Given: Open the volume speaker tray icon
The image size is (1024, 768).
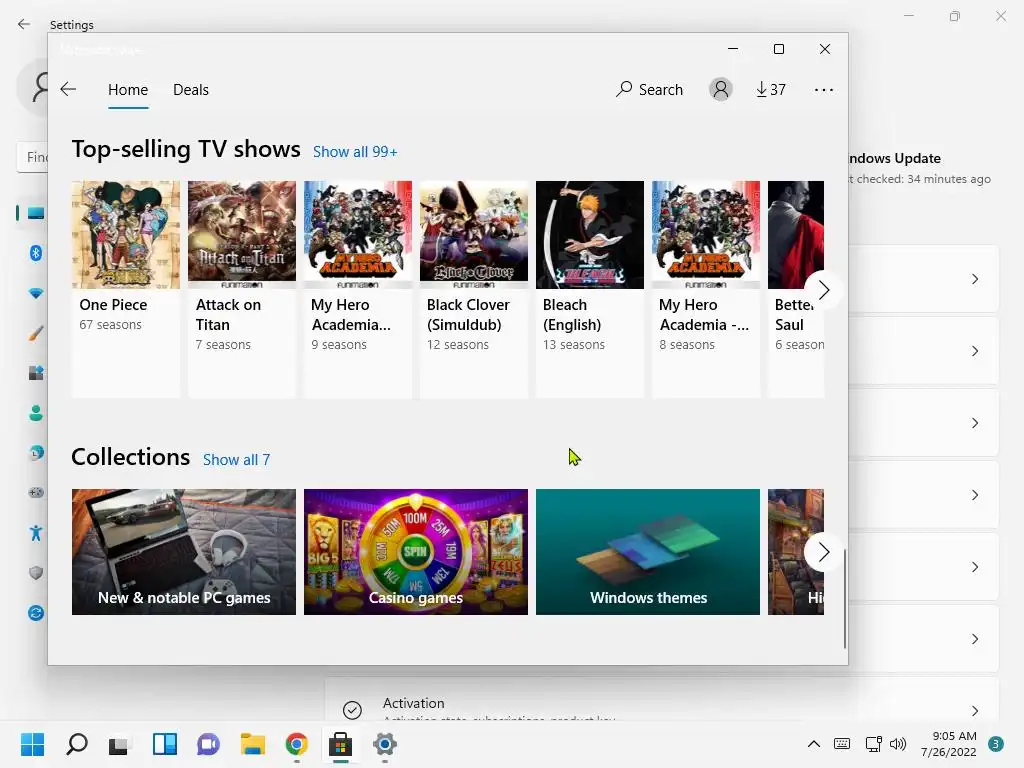Looking at the screenshot, I should [898, 744].
